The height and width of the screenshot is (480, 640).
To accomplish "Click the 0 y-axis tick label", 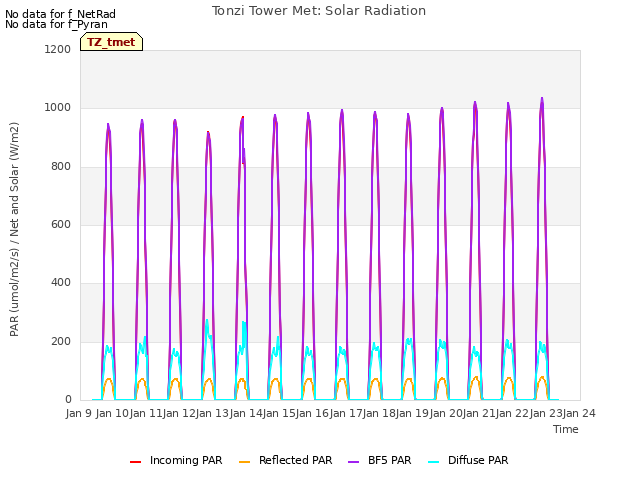I will pyautogui.click(x=68, y=400).
